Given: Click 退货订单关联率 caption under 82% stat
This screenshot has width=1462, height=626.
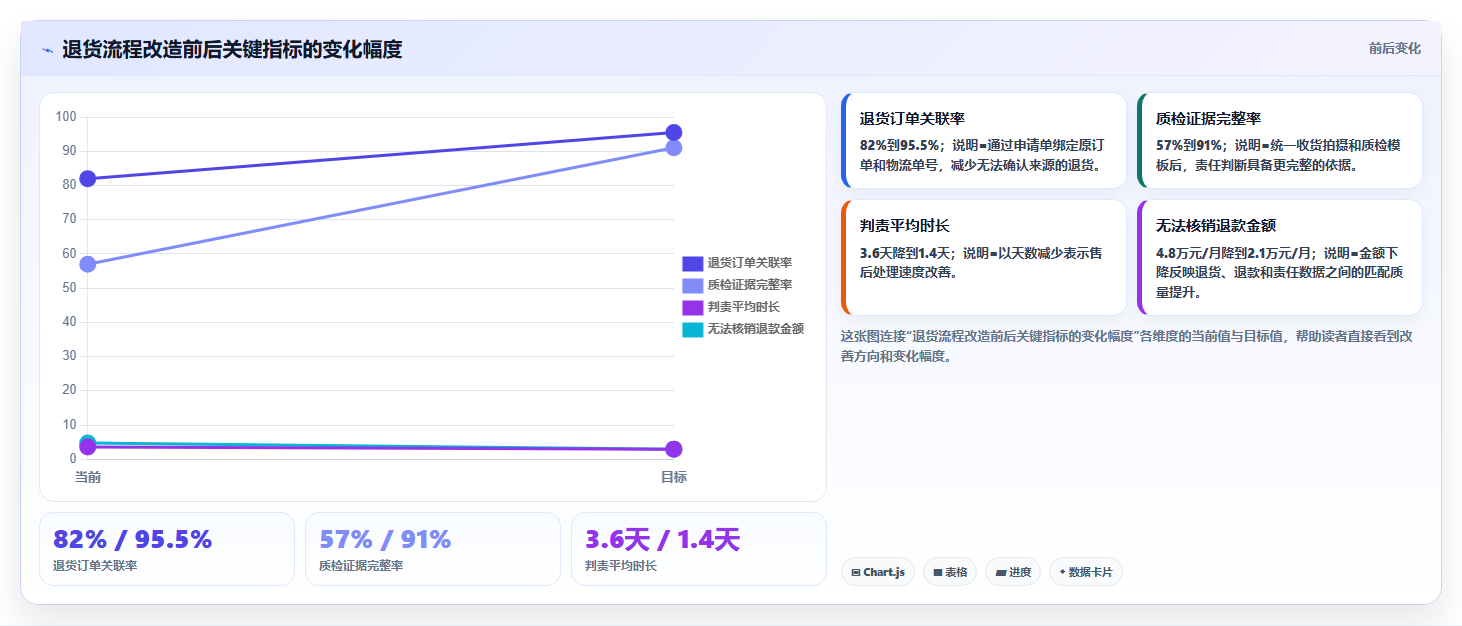Looking at the screenshot, I should coord(95,566).
